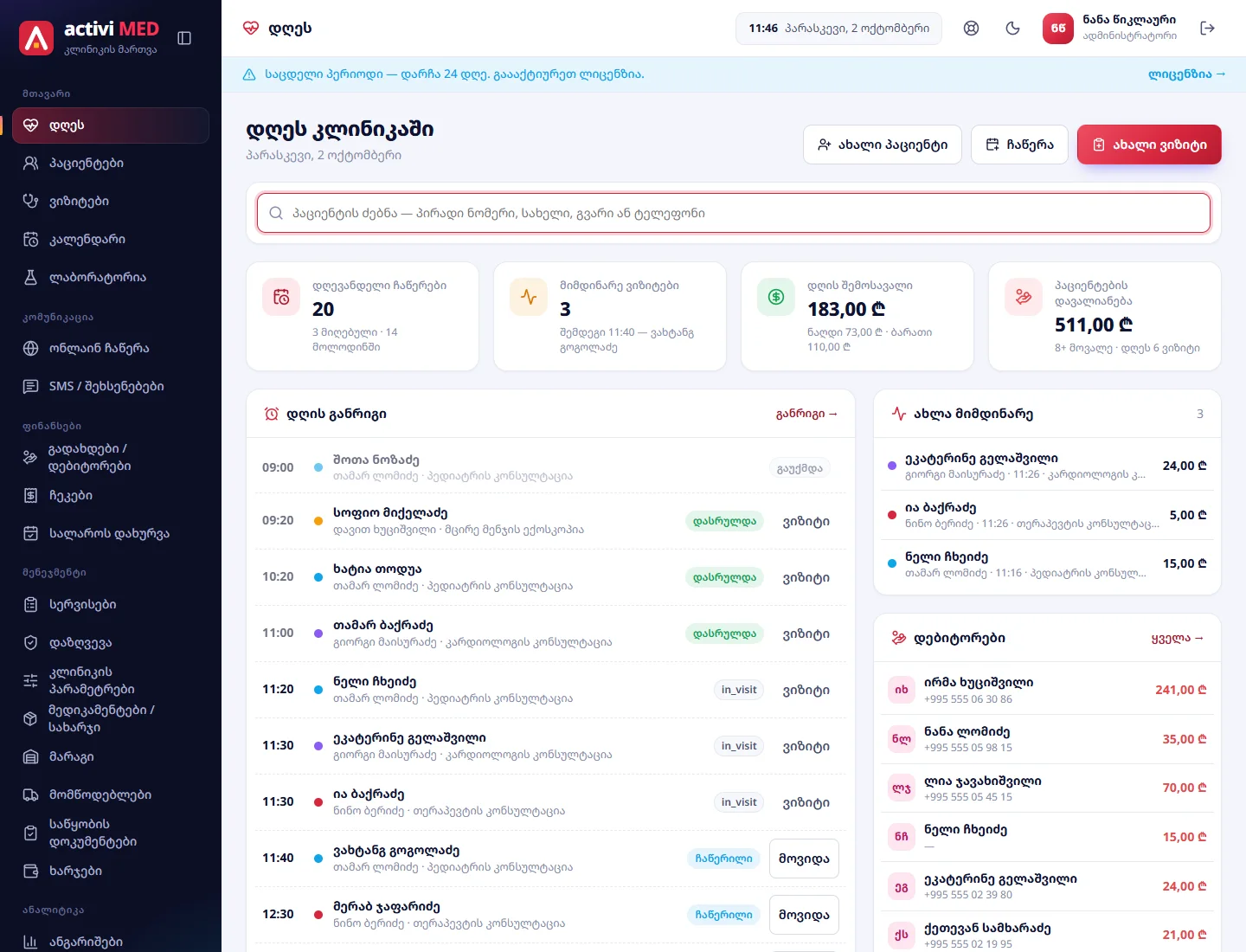1246x952 pixels.
Task: Go to ვიზიტები in the sidebar
Action: tap(111, 202)
